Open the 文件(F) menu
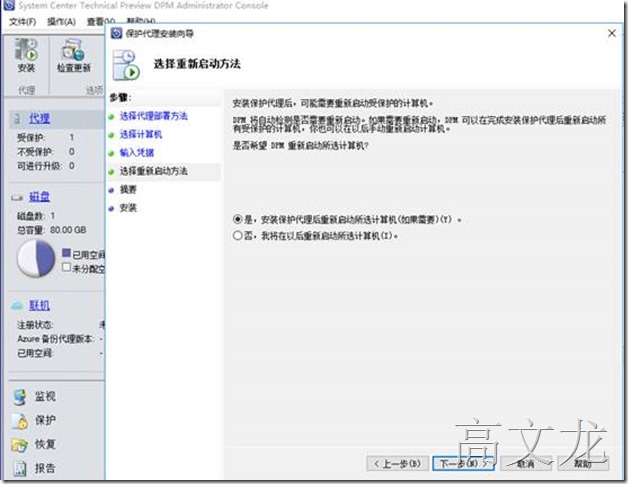 point(23,22)
